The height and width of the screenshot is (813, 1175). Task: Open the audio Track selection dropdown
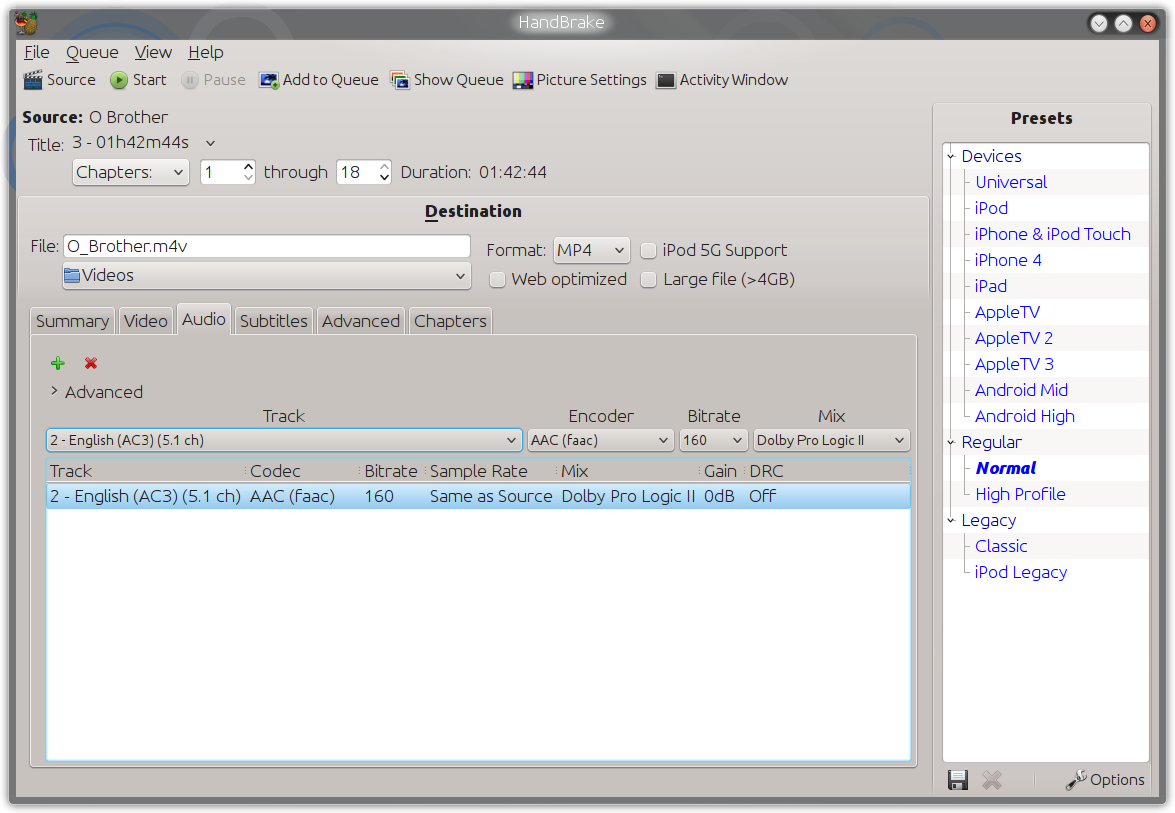pyautogui.click(x=284, y=441)
